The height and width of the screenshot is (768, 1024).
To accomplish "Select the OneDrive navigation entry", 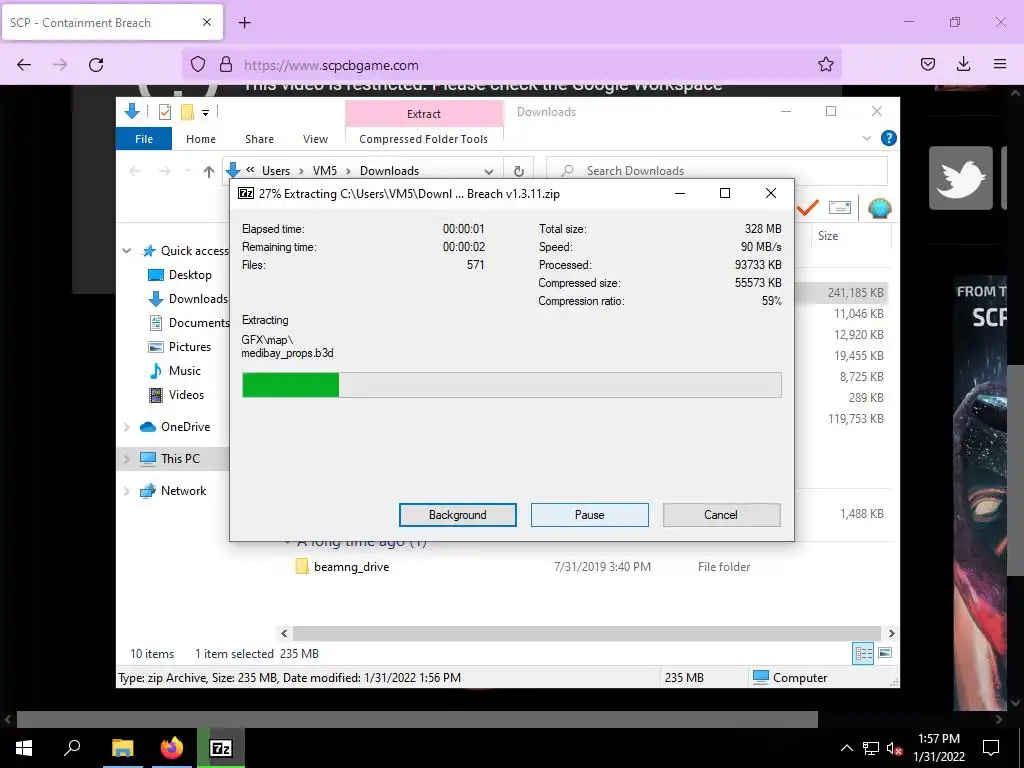I will (x=175, y=427).
